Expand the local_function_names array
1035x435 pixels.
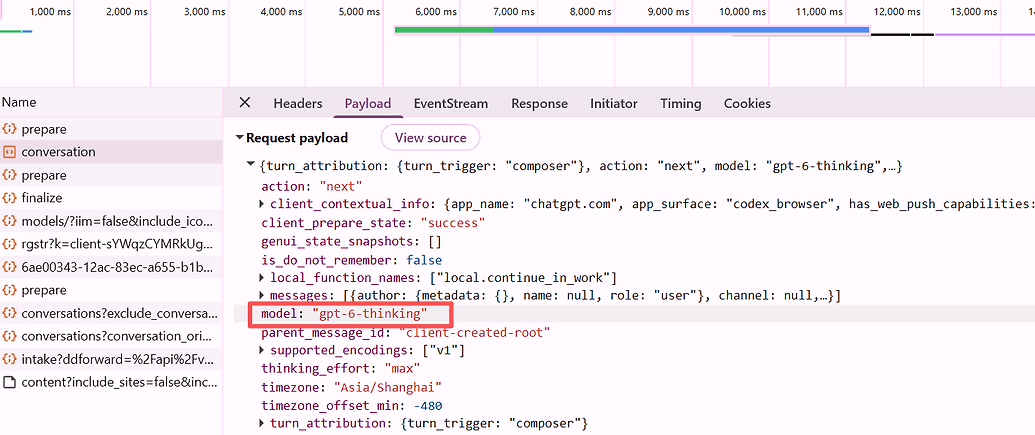(262, 277)
